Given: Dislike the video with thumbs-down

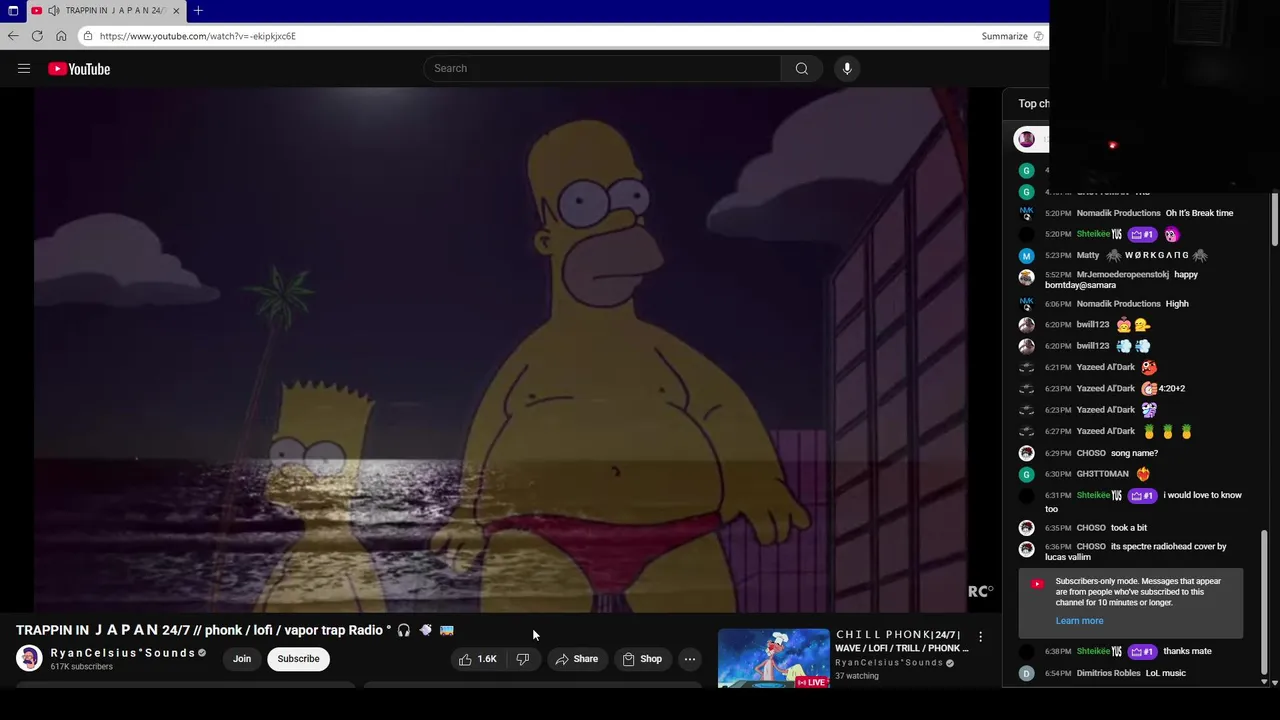Looking at the screenshot, I should (523, 659).
